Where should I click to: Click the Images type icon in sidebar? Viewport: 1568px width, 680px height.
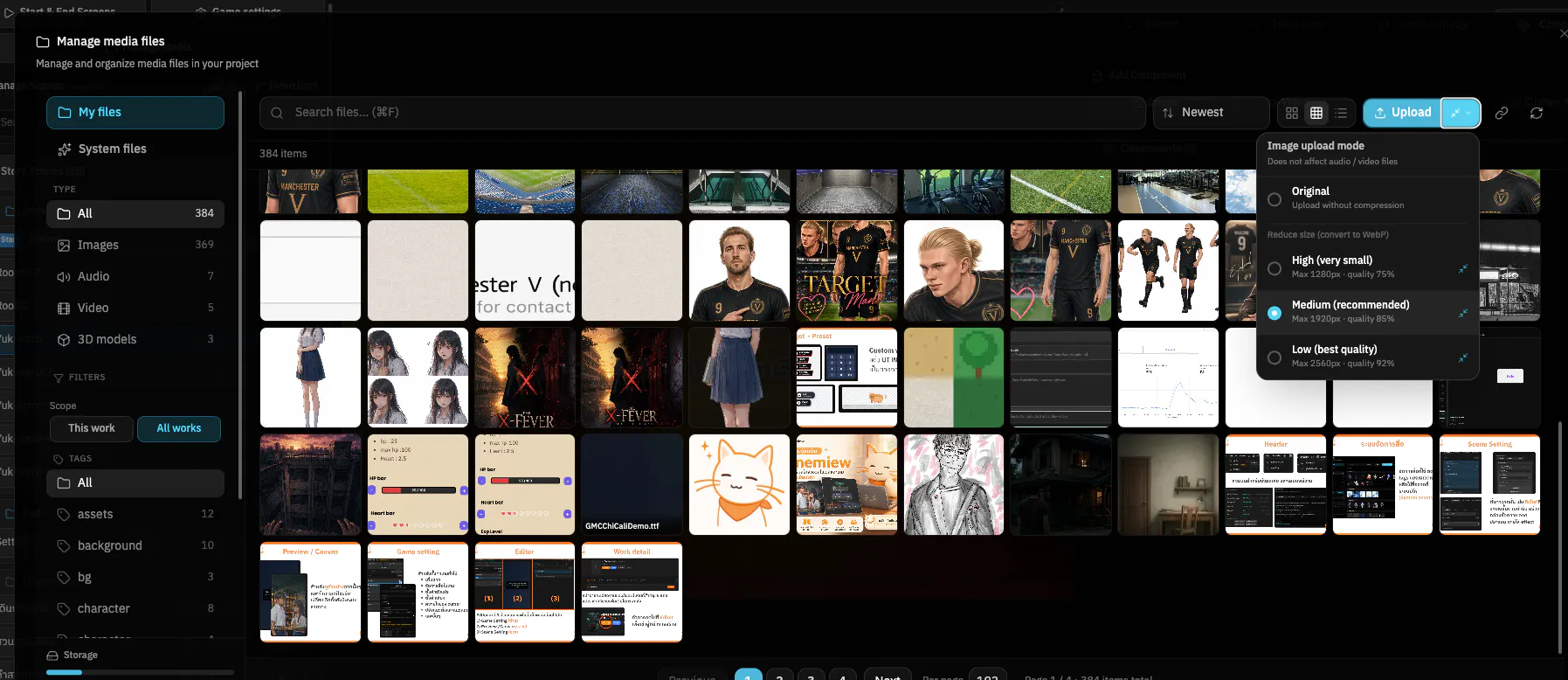[64, 246]
